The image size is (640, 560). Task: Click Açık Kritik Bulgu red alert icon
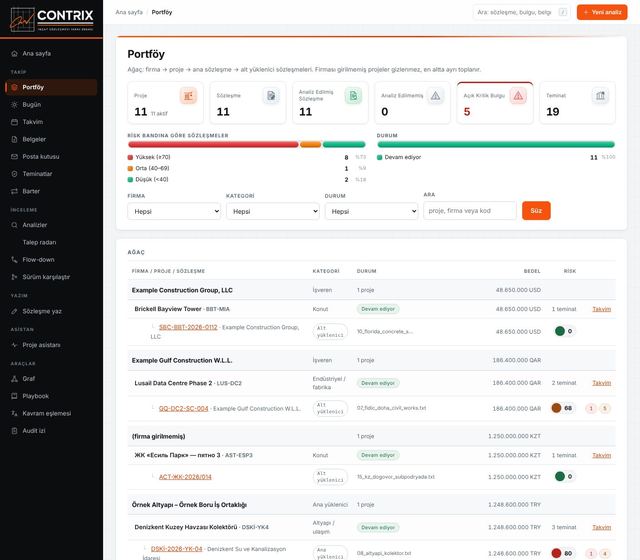(518, 96)
